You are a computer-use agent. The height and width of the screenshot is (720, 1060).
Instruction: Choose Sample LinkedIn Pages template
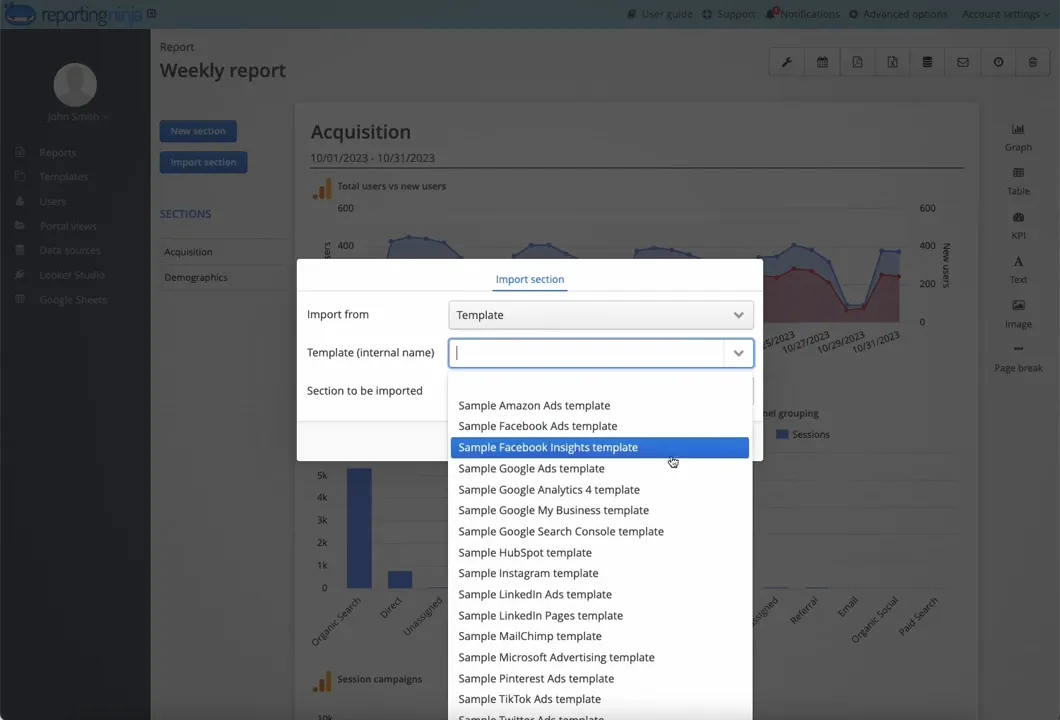click(600, 616)
